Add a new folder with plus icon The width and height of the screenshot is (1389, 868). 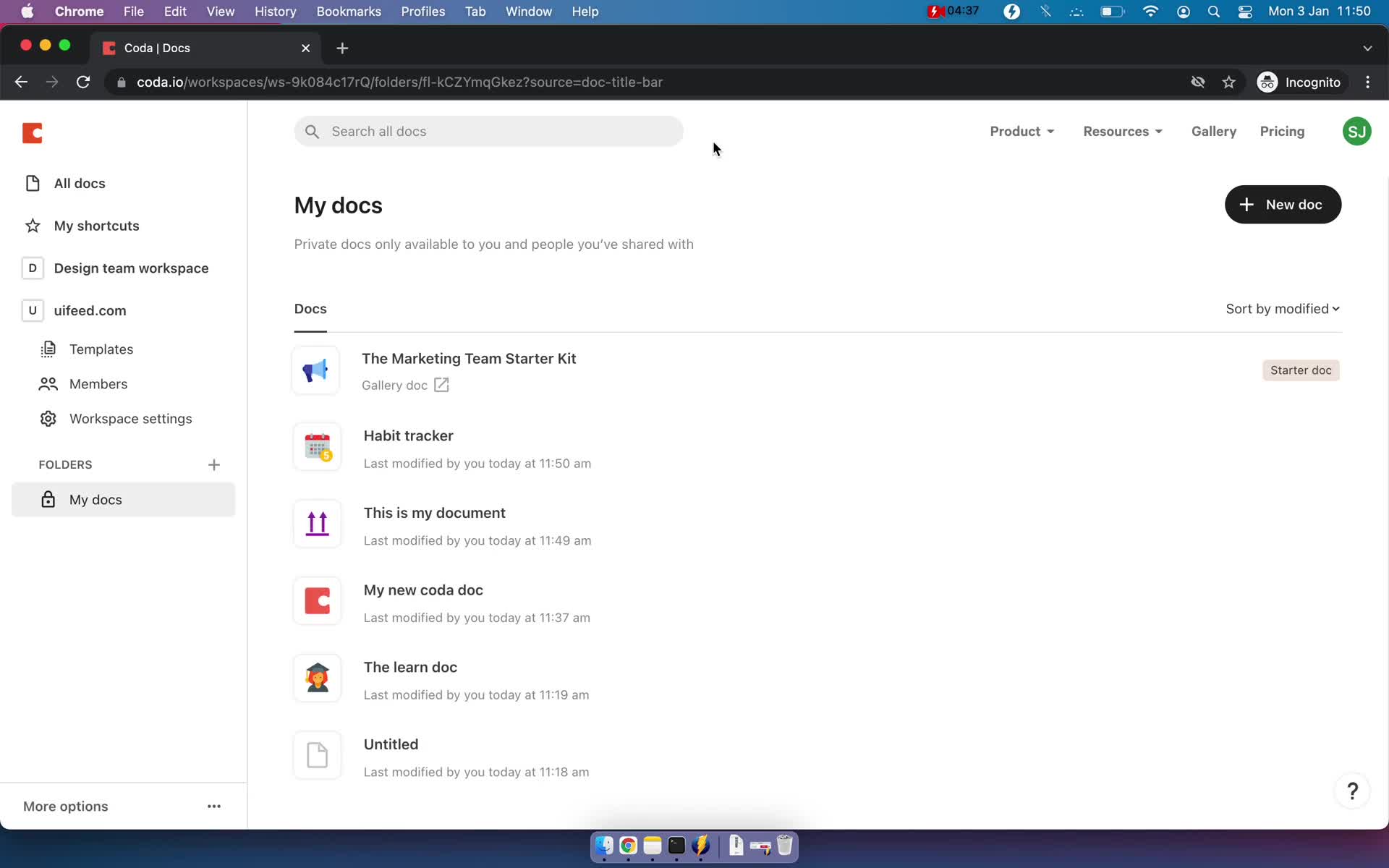(x=213, y=465)
